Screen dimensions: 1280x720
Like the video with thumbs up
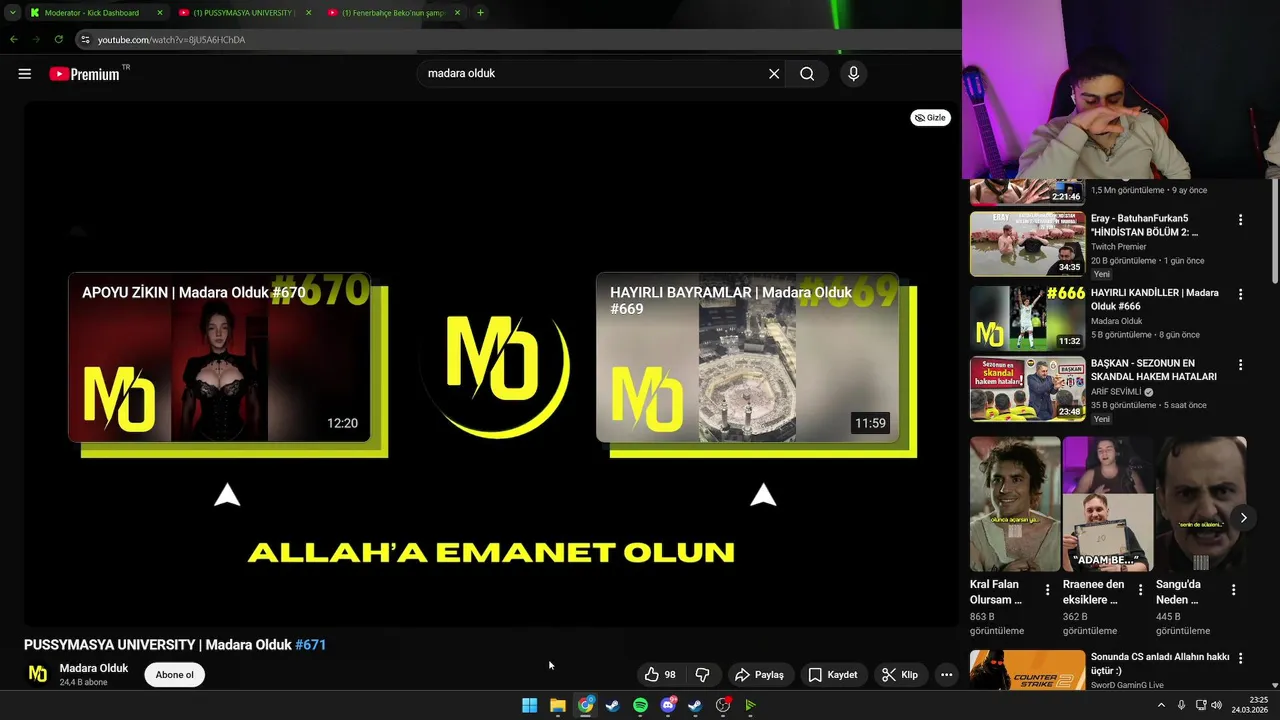(660, 675)
